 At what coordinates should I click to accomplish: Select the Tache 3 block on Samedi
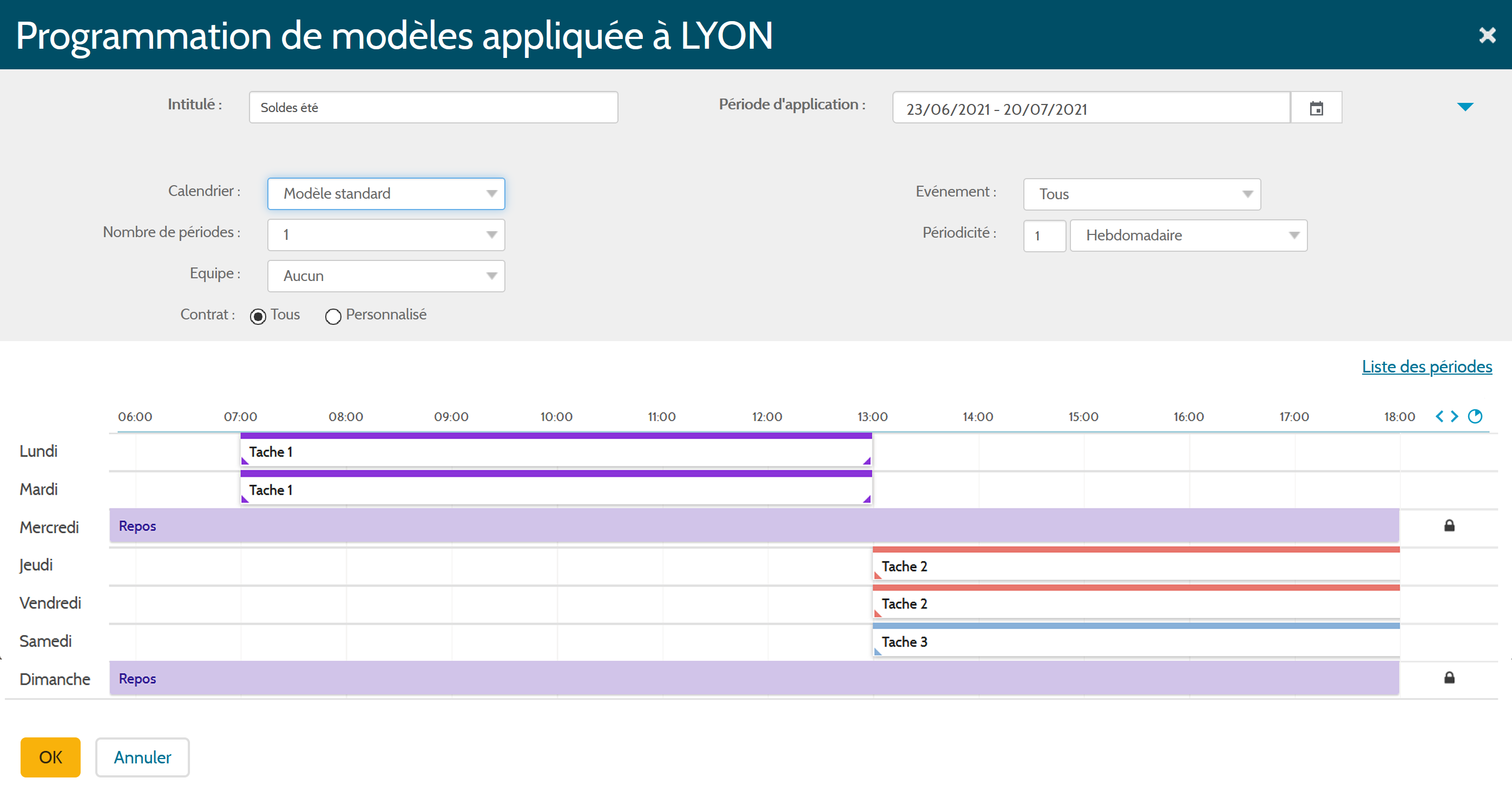tap(1135, 642)
